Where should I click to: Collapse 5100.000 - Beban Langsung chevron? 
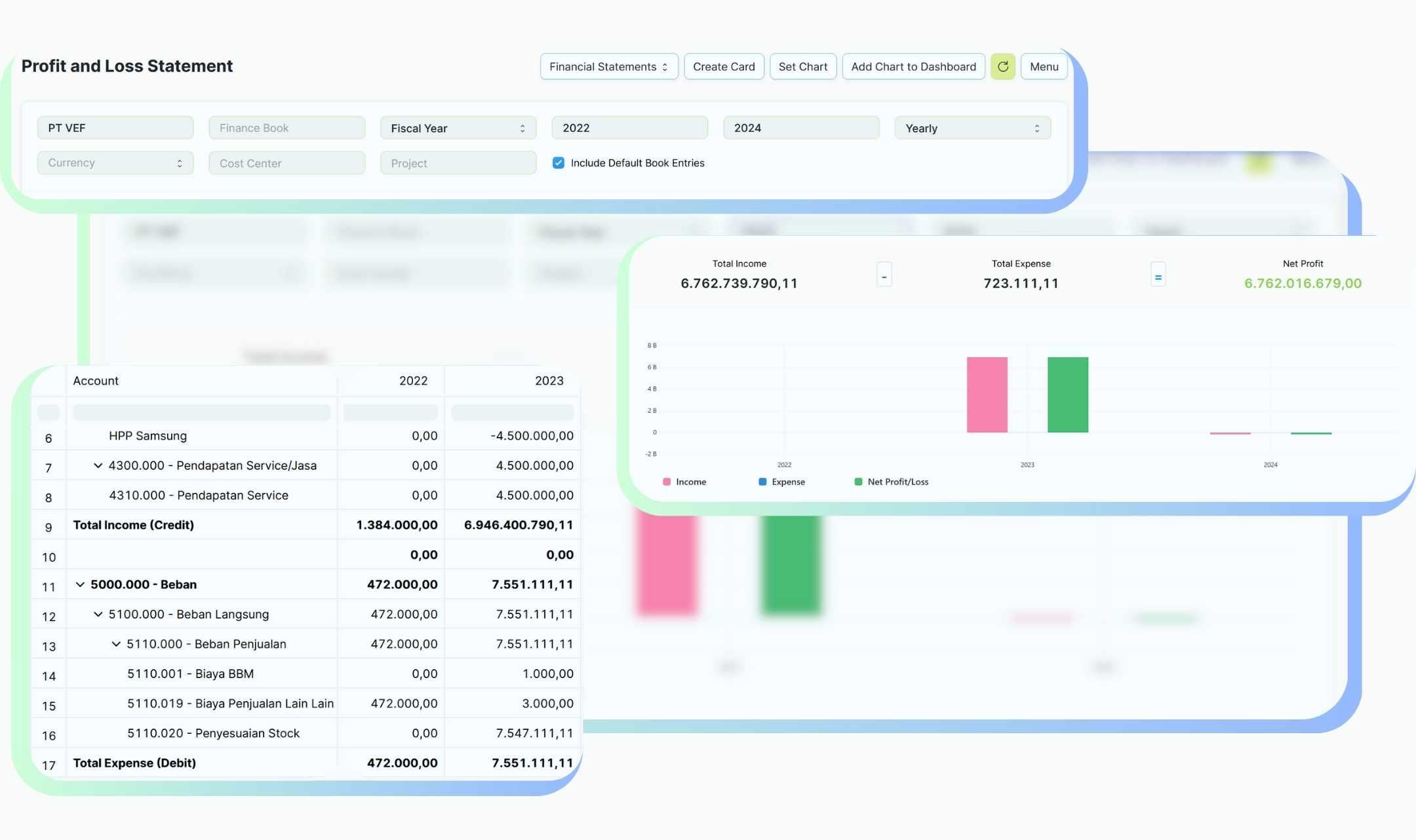pyautogui.click(x=98, y=614)
